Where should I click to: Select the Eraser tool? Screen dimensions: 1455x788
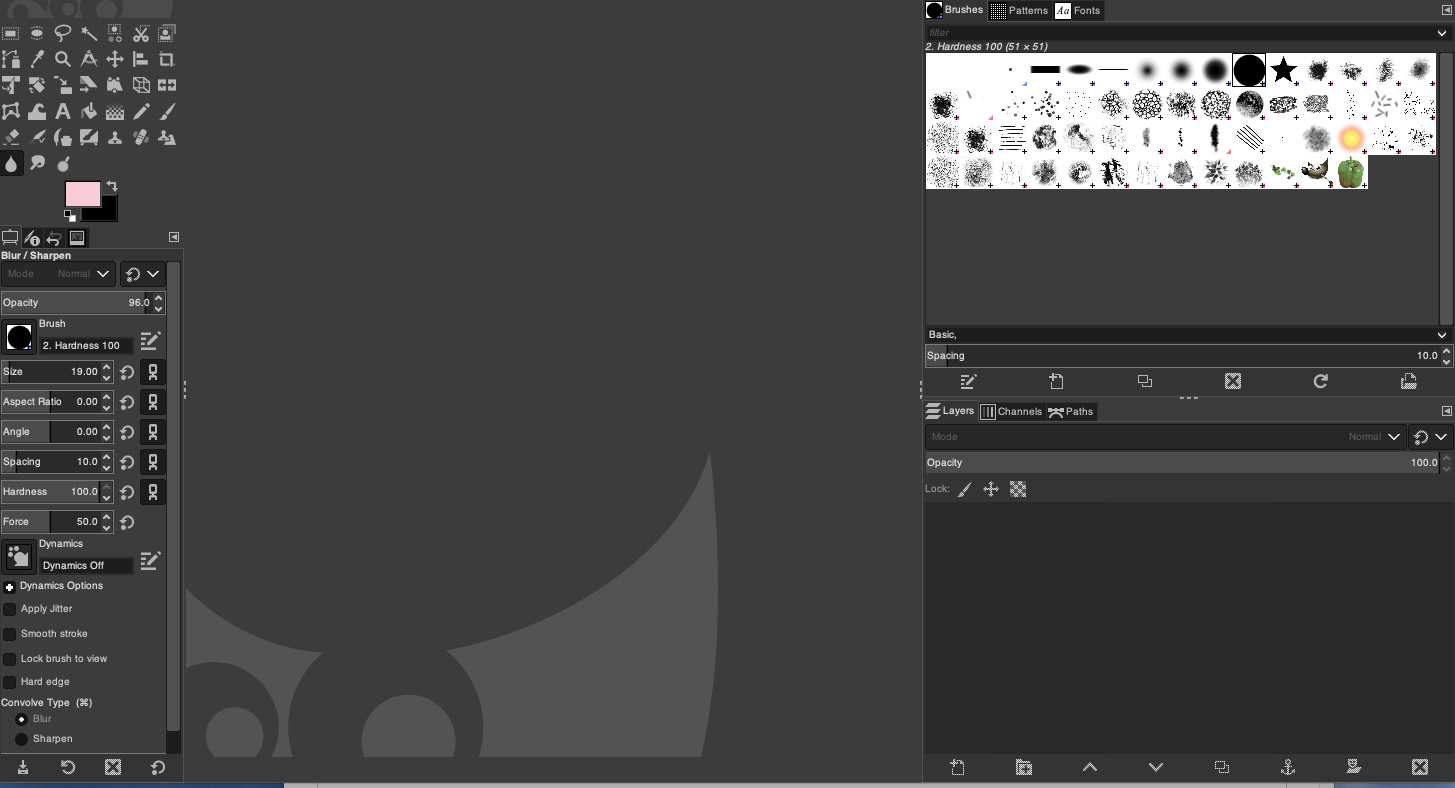click(x=11, y=138)
